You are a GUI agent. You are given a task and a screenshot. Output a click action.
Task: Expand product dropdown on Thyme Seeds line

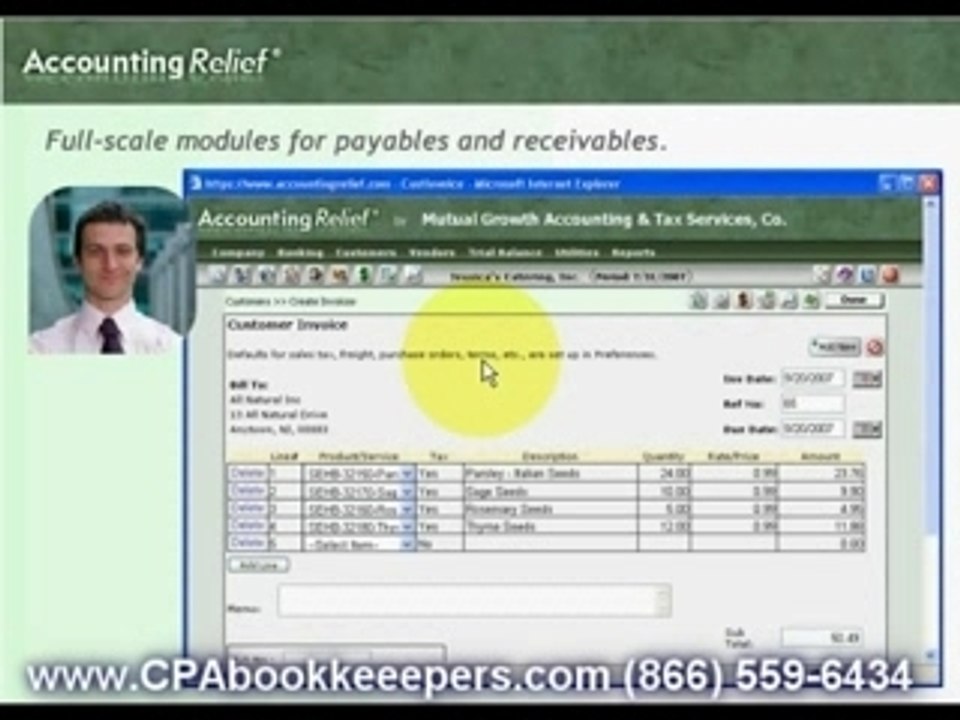pyautogui.click(x=408, y=527)
